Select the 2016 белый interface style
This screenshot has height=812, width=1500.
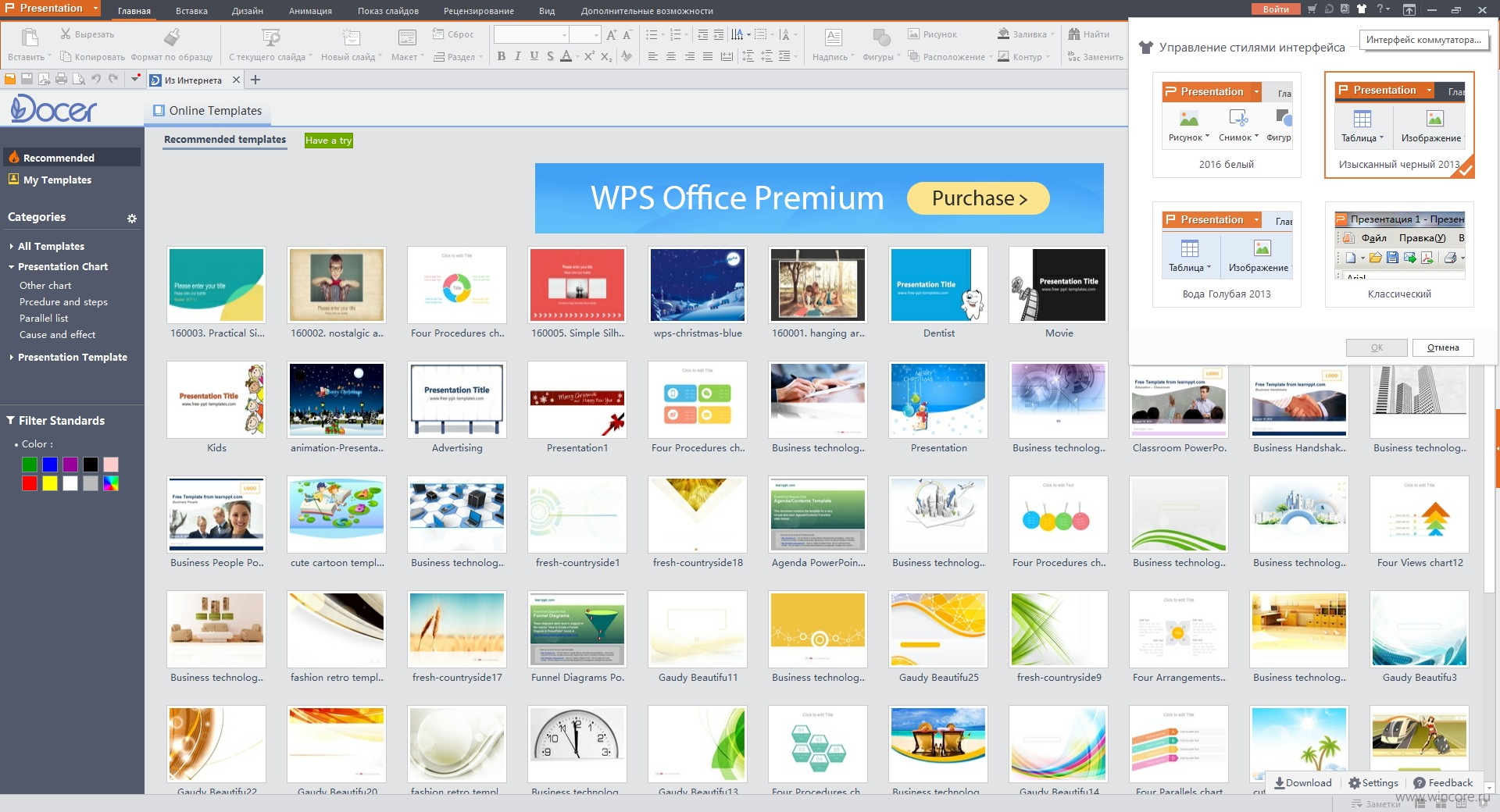click(x=1227, y=125)
